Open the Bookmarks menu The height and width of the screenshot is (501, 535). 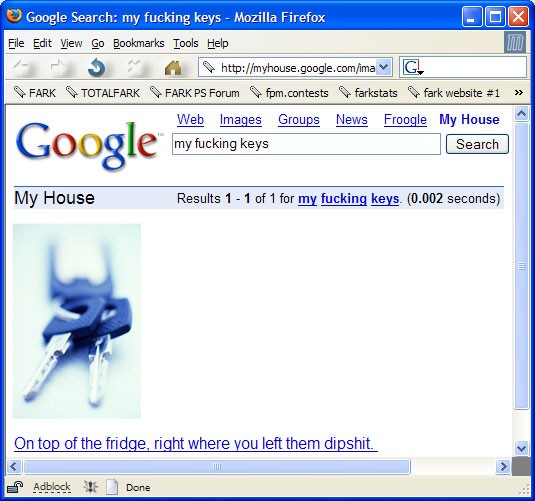tap(139, 43)
